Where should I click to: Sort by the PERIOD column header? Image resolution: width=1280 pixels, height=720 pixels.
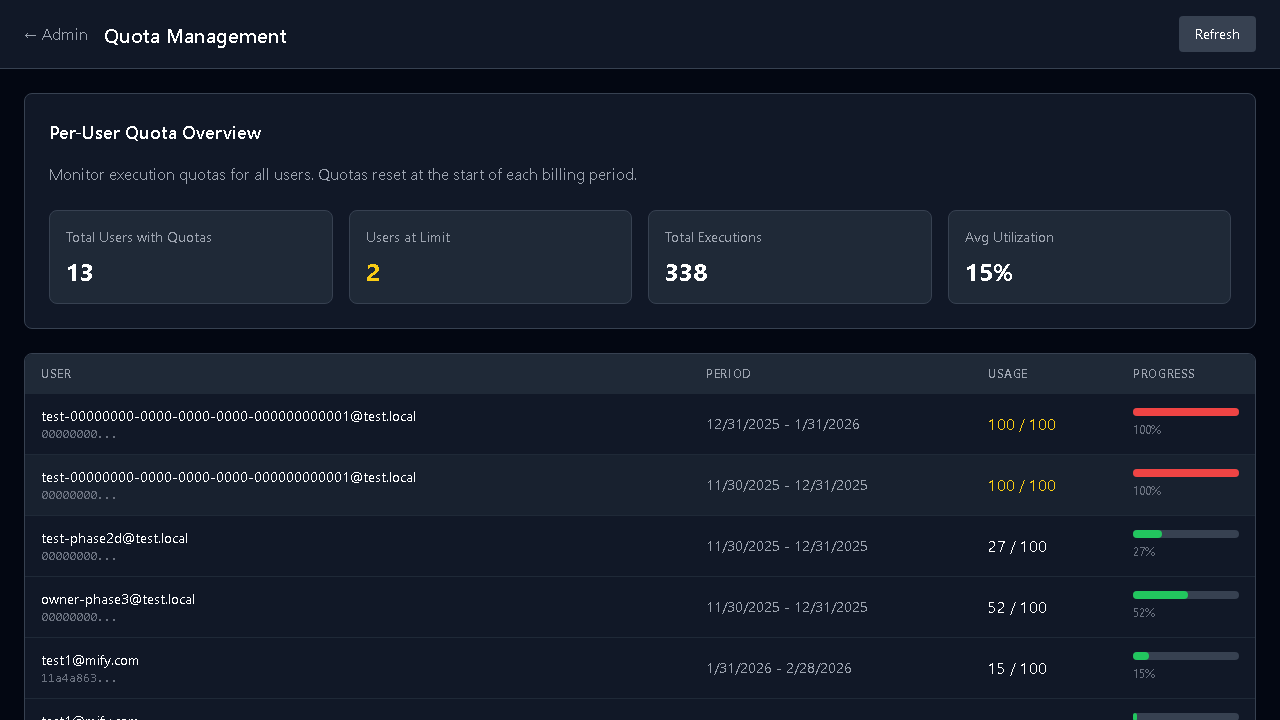[728, 374]
